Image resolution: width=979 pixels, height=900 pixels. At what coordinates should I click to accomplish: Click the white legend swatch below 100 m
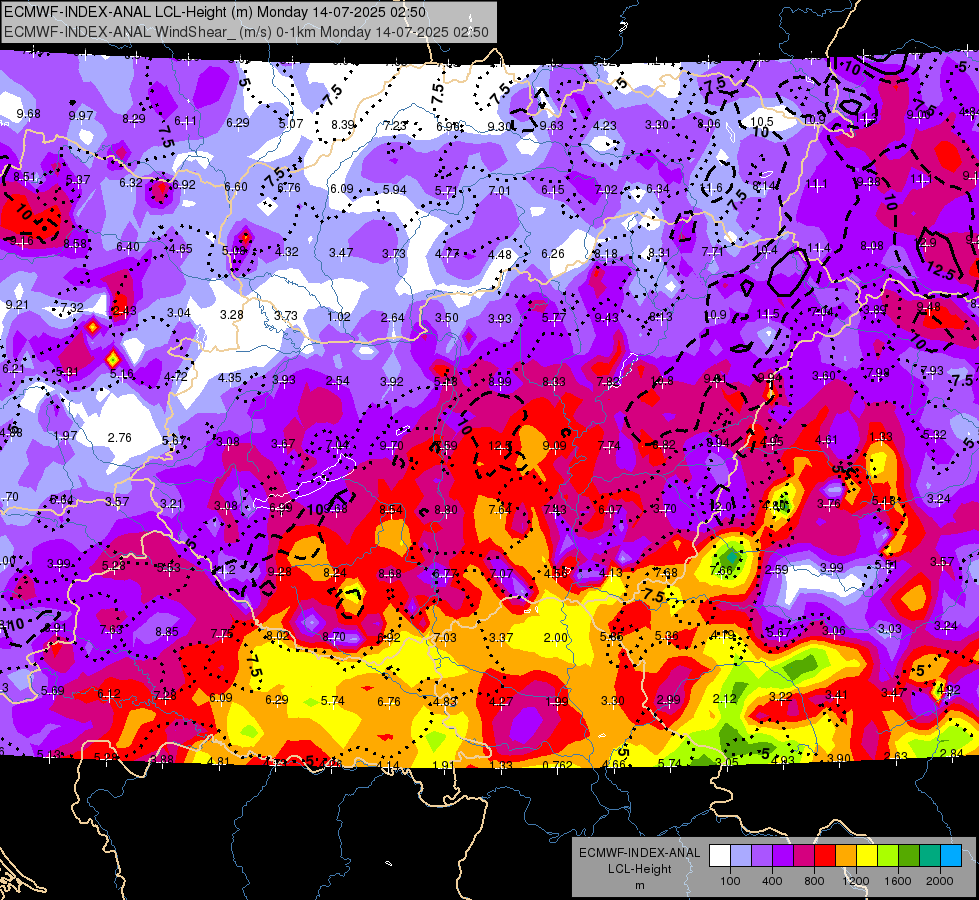[720, 856]
